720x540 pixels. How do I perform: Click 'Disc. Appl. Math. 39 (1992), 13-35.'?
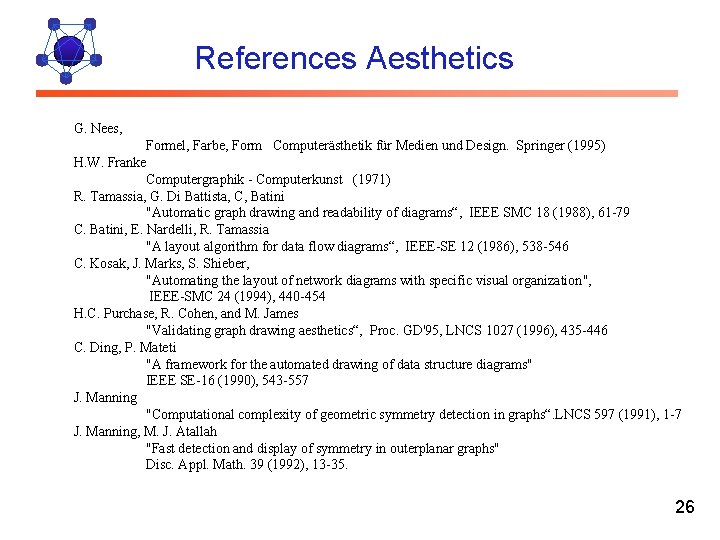[247, 465]
